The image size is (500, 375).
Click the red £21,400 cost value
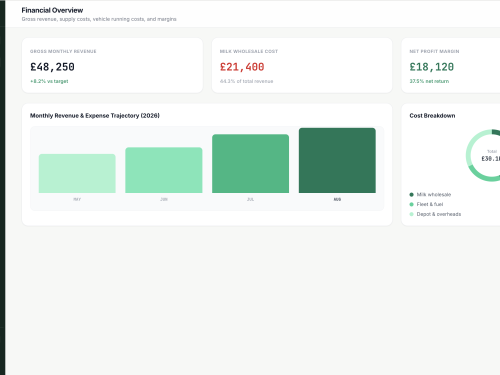[242, 67]
